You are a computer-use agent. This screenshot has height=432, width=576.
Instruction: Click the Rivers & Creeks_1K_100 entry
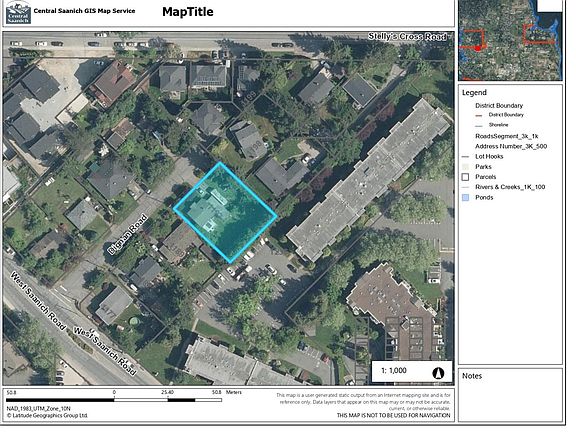510,187
